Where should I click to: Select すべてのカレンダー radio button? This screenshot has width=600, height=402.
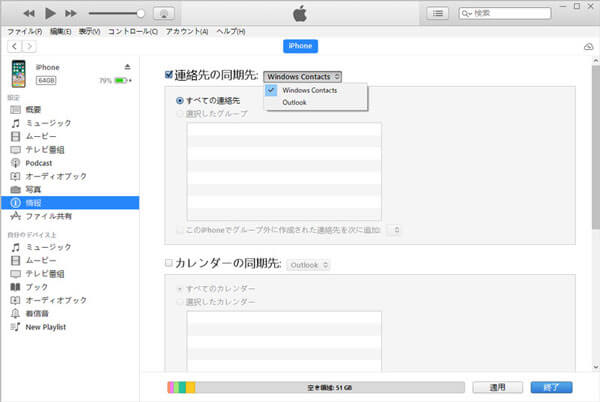(179, 289)
